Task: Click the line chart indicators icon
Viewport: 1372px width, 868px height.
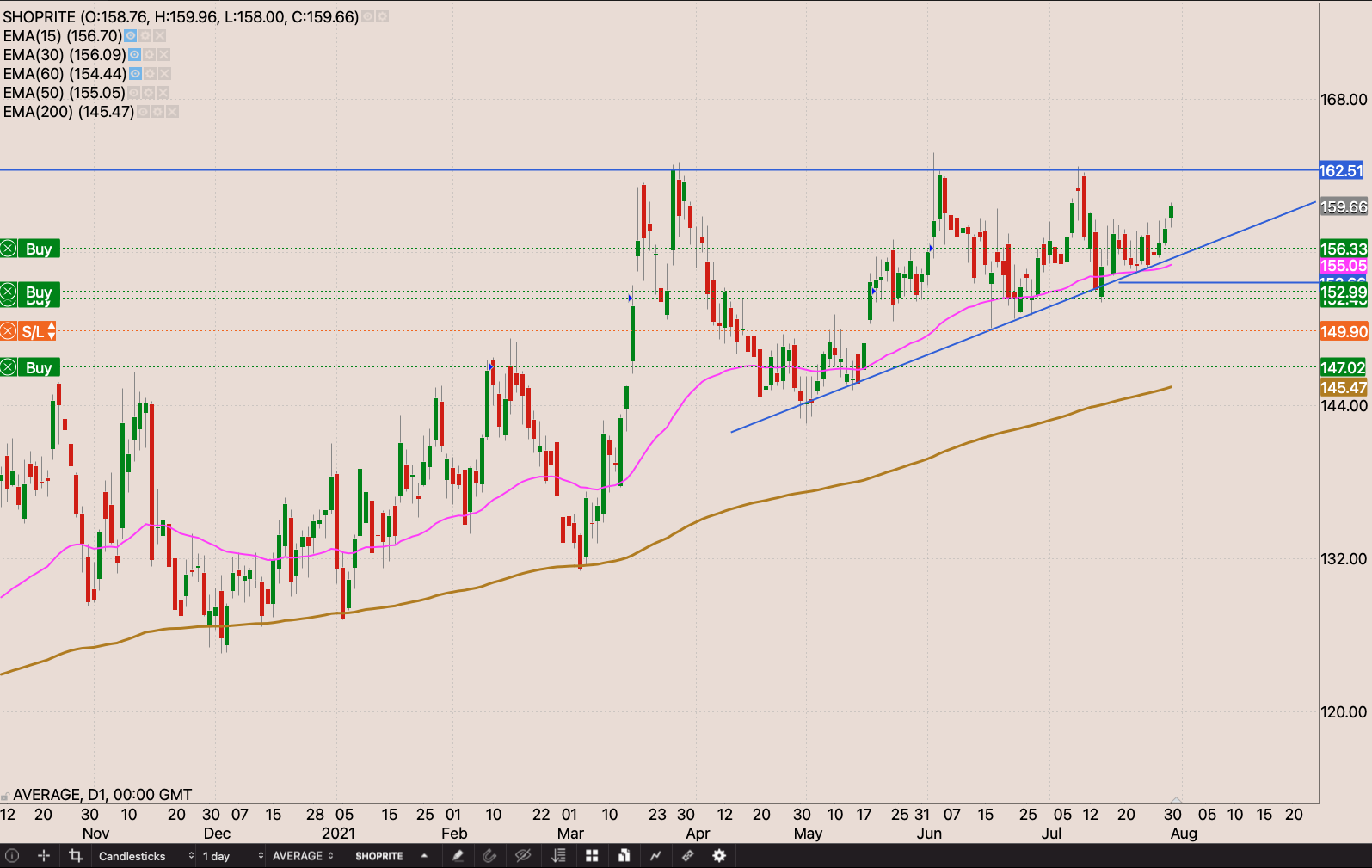Action: (x=655, y=856)
